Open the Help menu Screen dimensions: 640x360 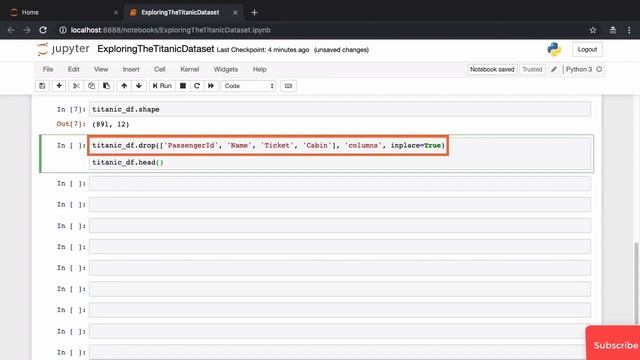[259, 69]
